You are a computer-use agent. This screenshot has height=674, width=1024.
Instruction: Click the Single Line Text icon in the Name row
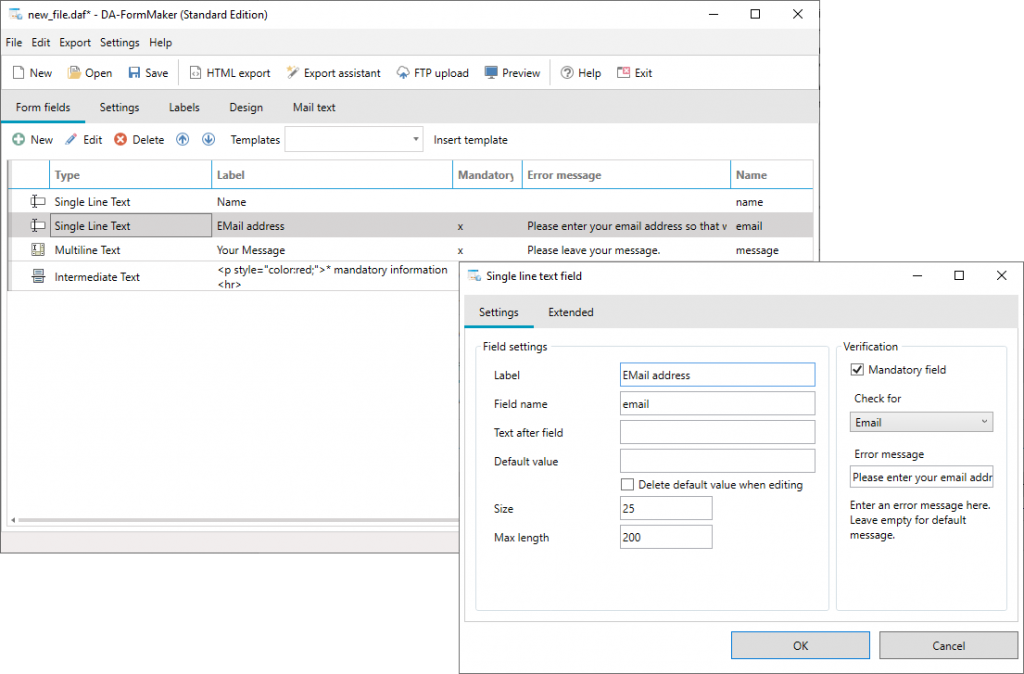click(38, 202)
